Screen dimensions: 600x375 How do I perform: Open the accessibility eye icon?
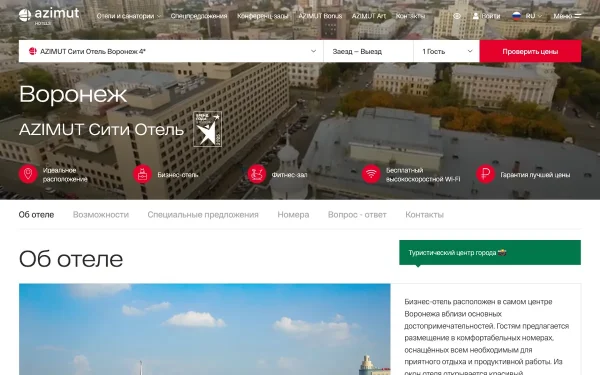[x=457, y=16]
